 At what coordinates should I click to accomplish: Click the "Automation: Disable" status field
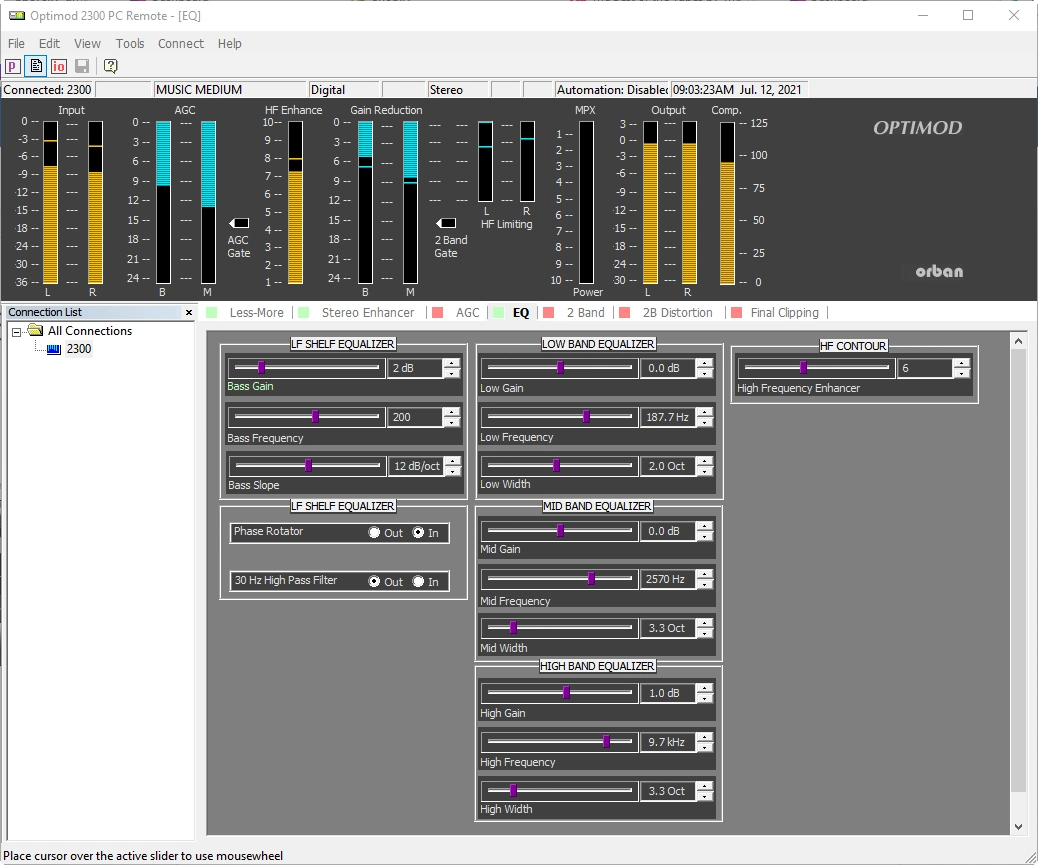coord(612,89)
